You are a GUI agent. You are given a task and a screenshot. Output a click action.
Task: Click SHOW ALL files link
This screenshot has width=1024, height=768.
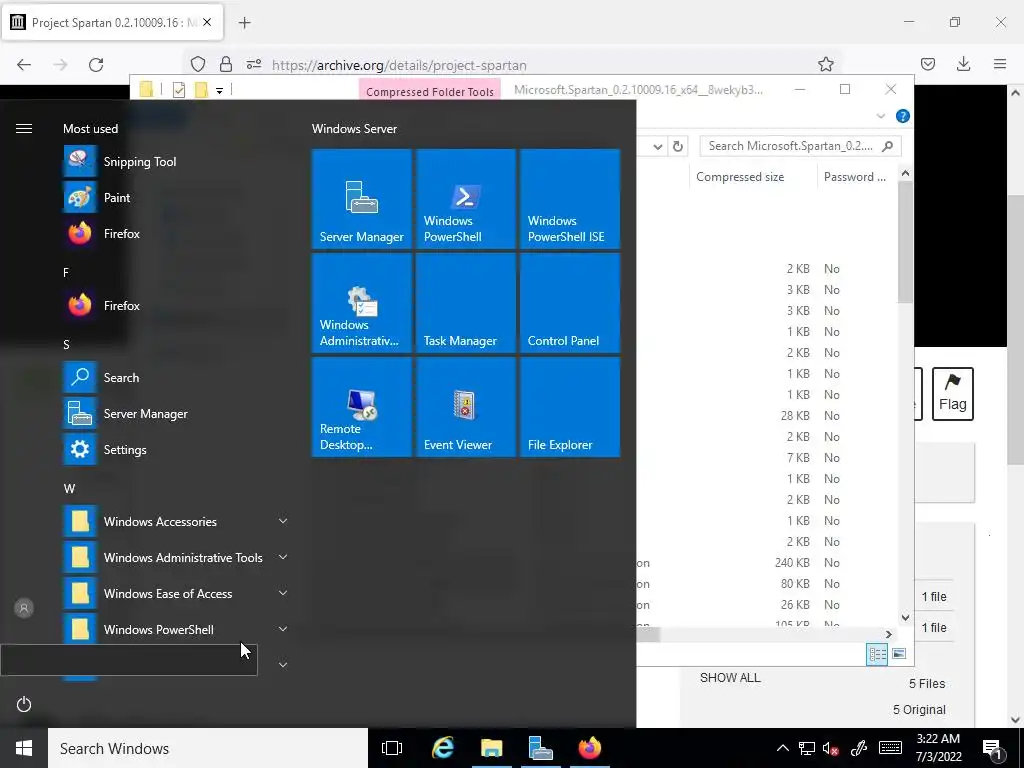pos(730,678)
